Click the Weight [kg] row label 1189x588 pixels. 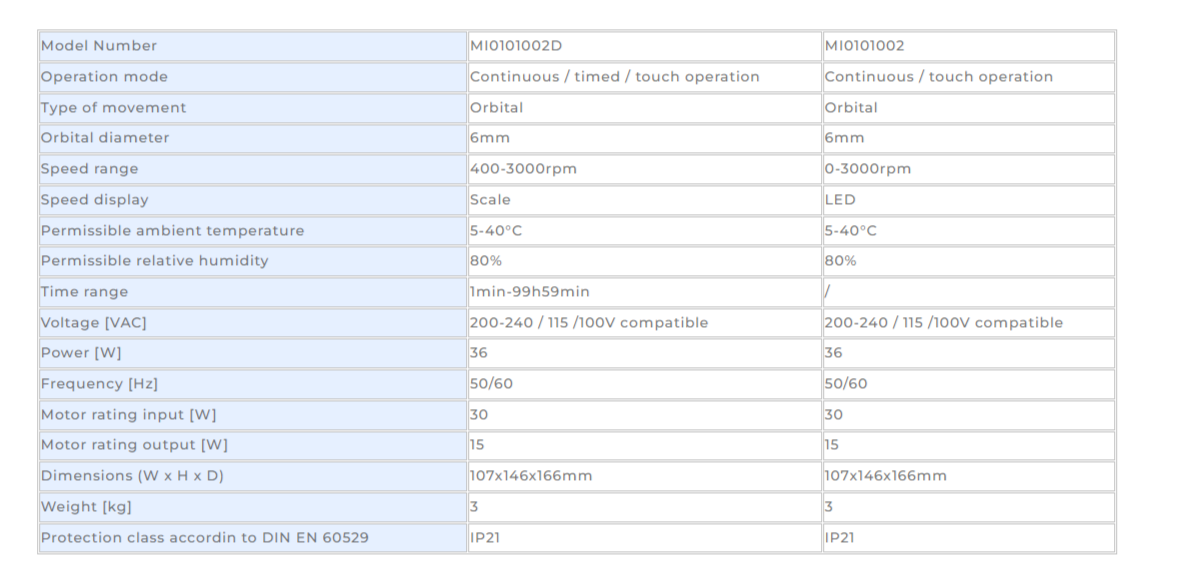click(x=253, y=507)
